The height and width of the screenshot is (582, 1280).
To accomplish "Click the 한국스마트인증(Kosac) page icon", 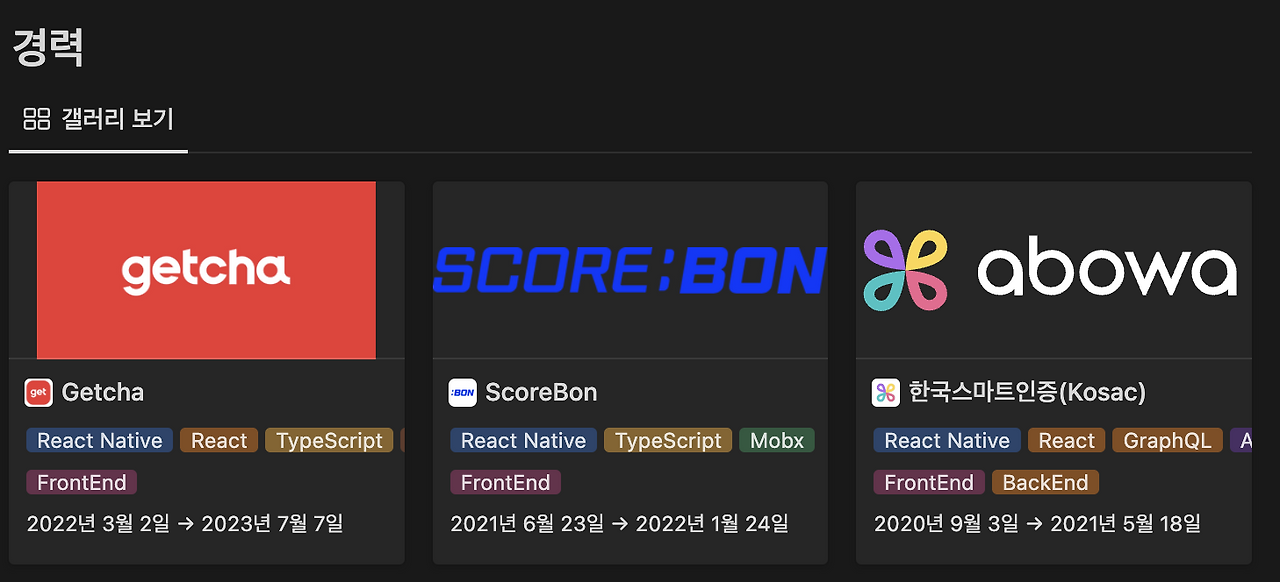I will (886, 393).
